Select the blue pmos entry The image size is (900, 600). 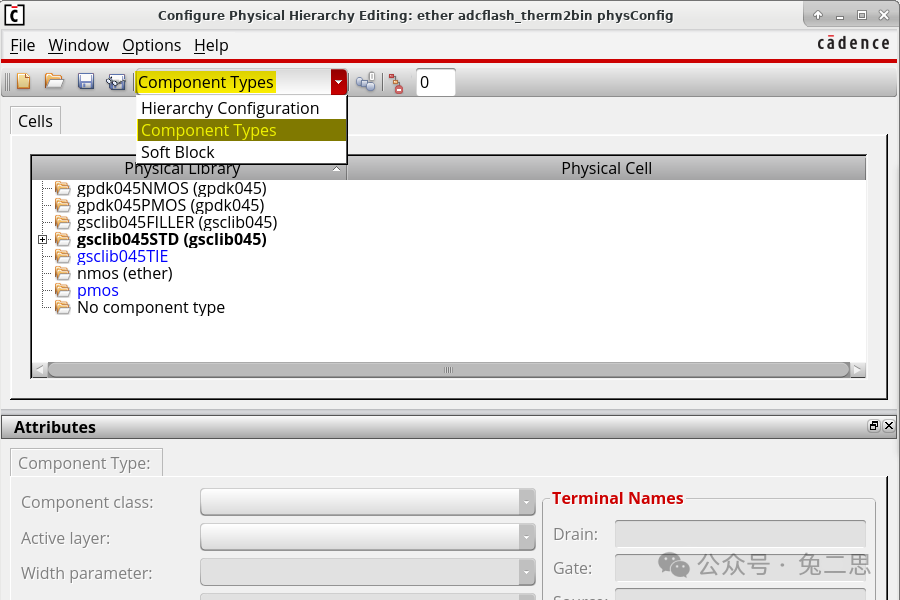tap(98, 291)
